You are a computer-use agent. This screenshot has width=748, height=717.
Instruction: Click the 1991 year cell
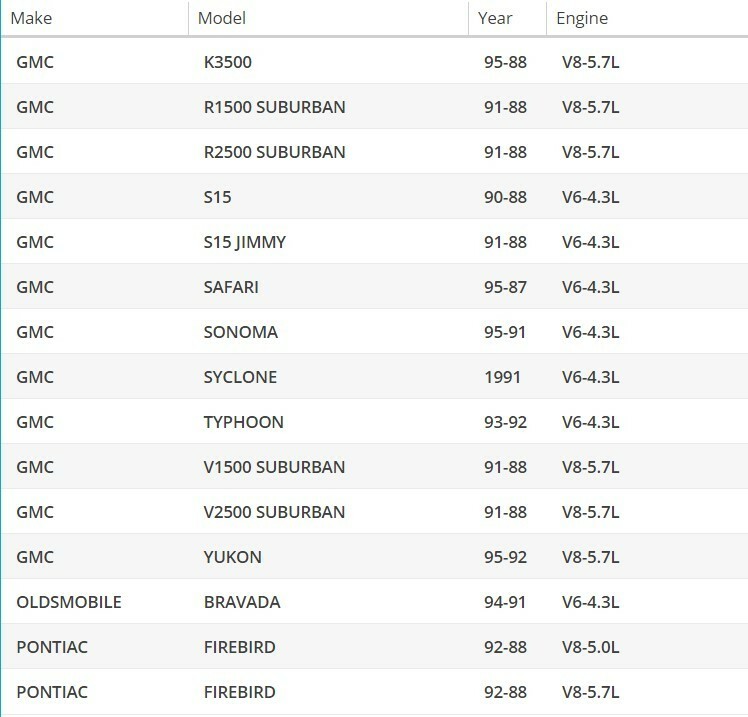(502, 377)
